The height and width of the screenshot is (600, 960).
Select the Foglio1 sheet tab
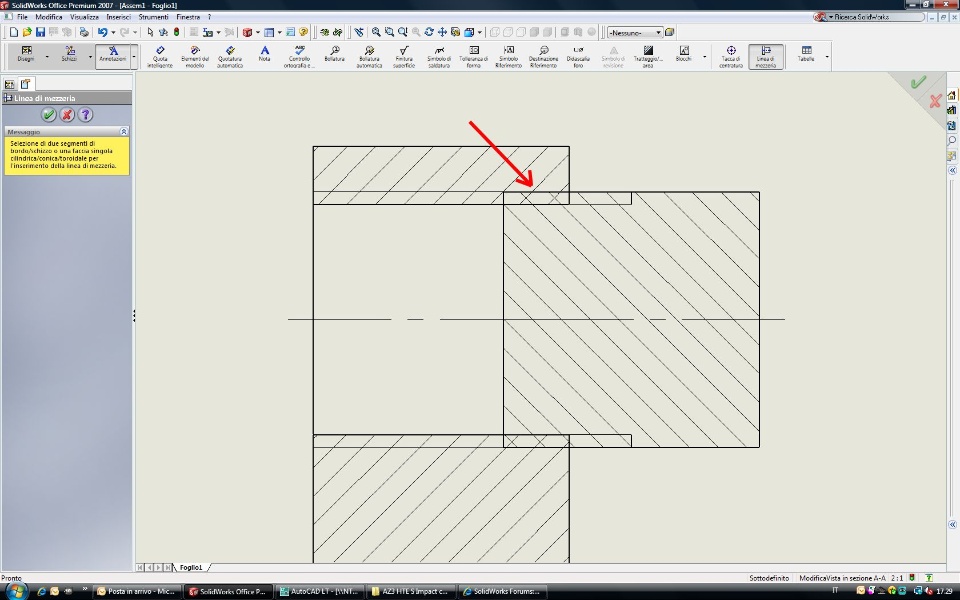pos(191,568)
